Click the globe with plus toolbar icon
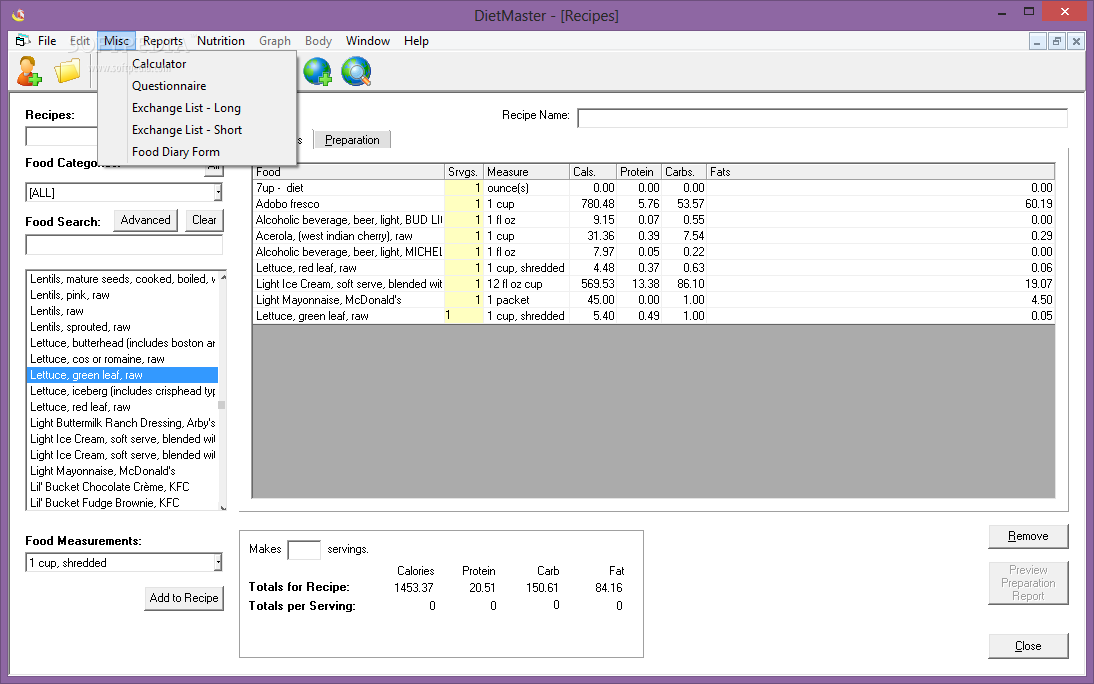The width and height of the screenshot is (1094, 684). click(317, 71)
